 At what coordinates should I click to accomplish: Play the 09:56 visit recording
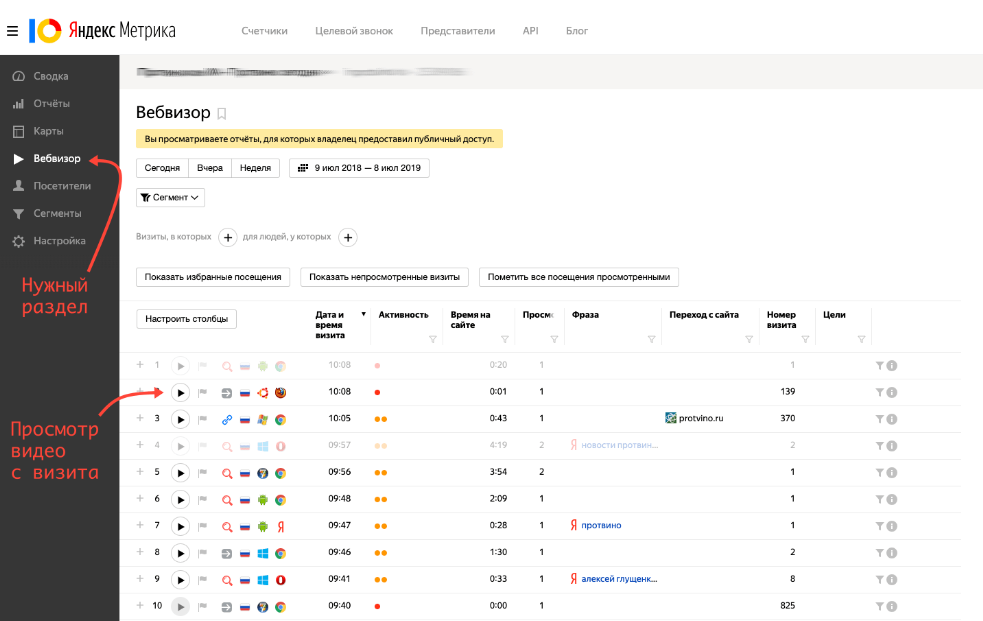coord(181,473)
